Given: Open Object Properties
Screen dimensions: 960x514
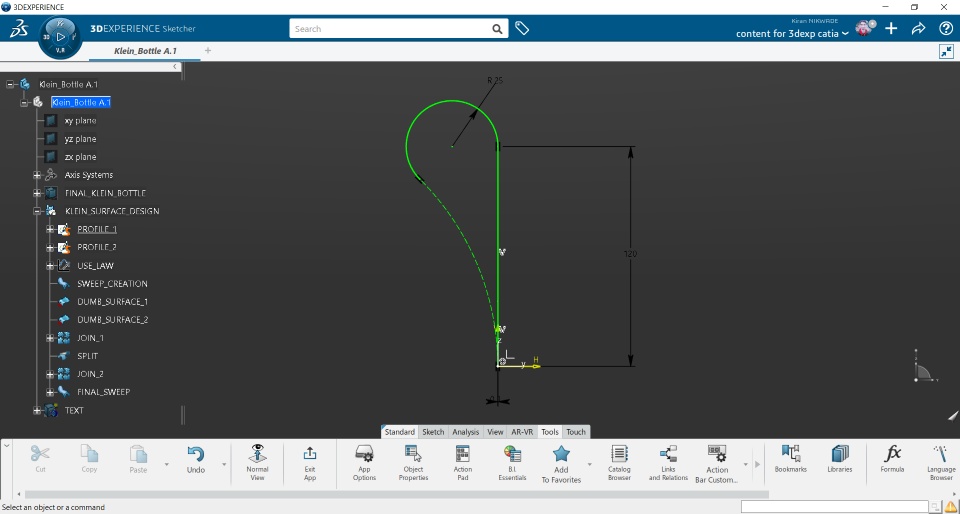Looking at the screenshot, I should pos(413,461).
